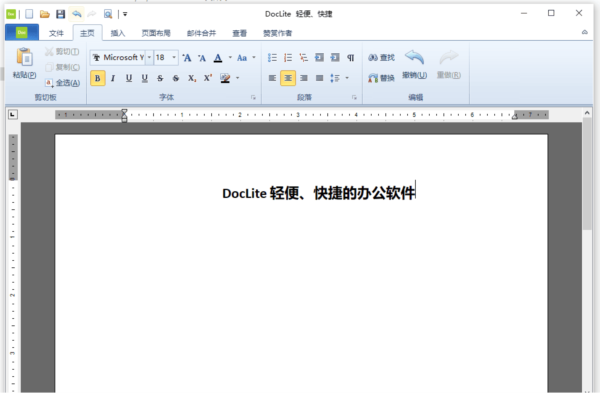This screenshot has width=600, height=393.
Task: Align text right
Action: coord(304,78)
